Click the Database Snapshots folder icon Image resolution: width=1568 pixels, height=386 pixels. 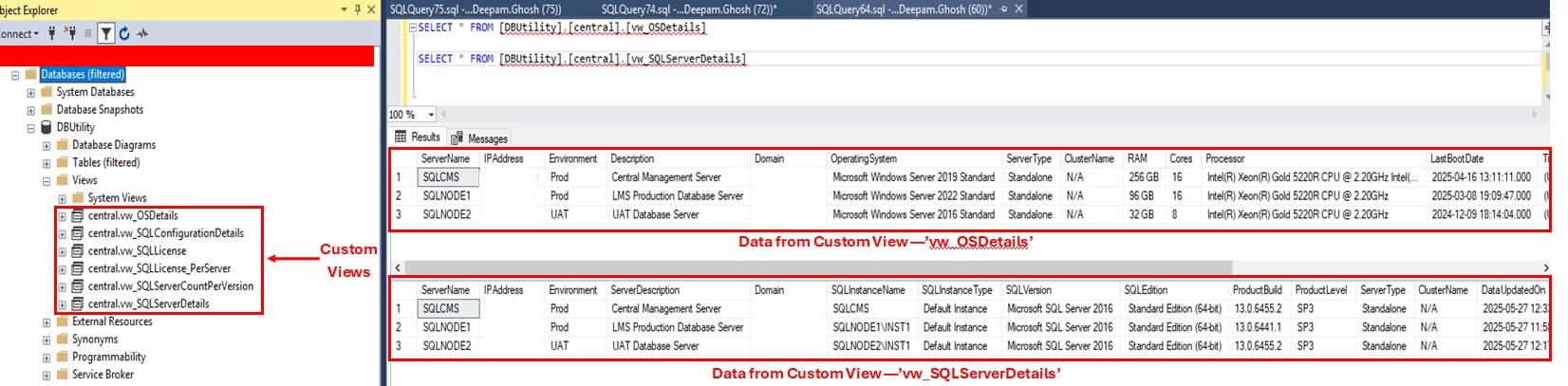click(46, 109)
